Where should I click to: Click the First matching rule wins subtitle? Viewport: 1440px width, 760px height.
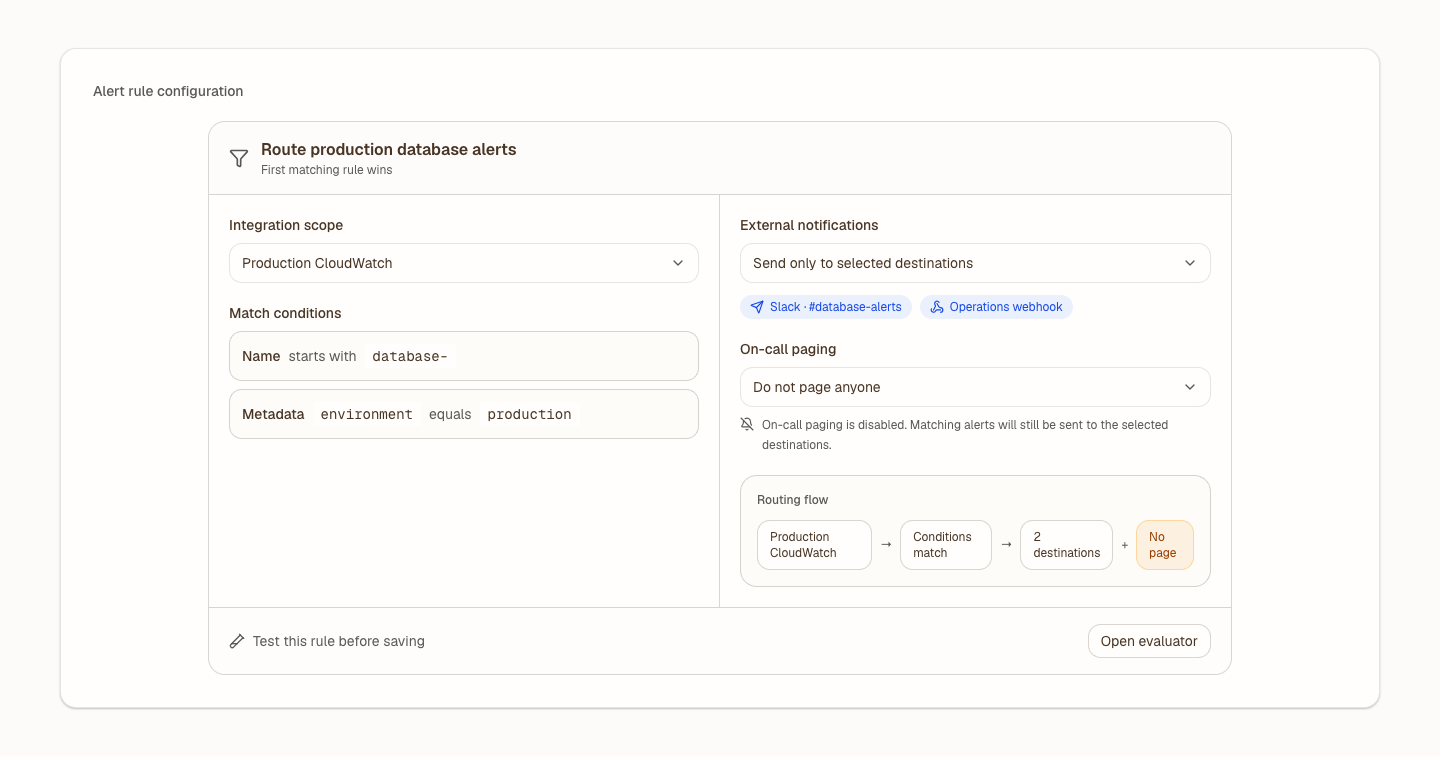click(327, 170)
